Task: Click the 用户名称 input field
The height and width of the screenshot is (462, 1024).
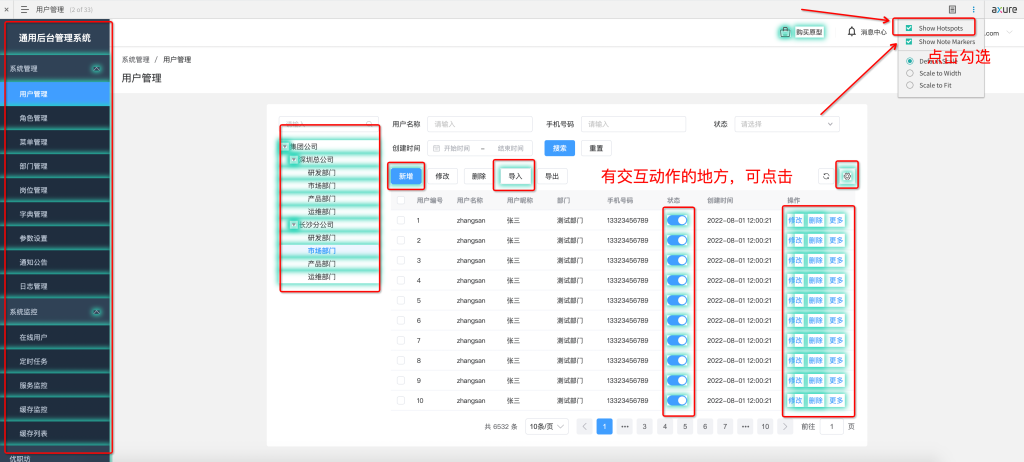Action: [x=474, y=124]
